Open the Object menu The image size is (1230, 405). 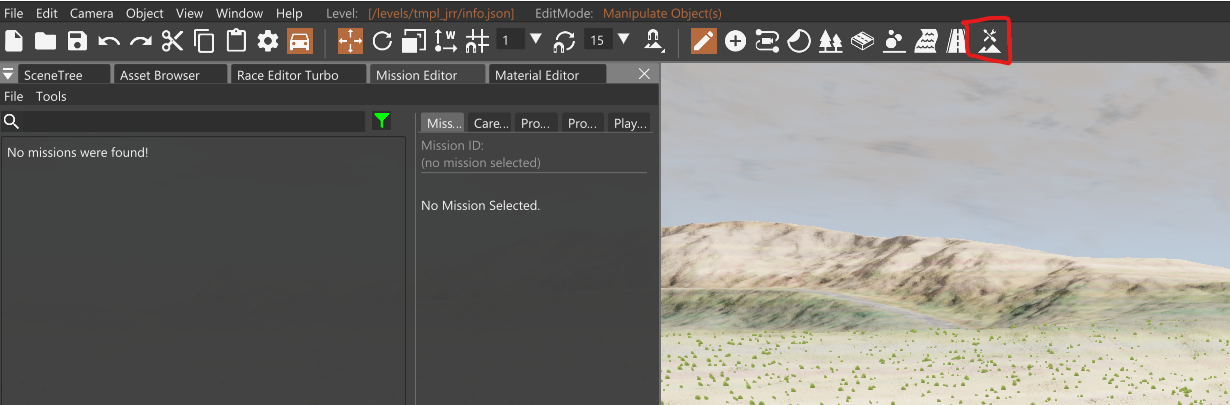(x=145, y=13)
